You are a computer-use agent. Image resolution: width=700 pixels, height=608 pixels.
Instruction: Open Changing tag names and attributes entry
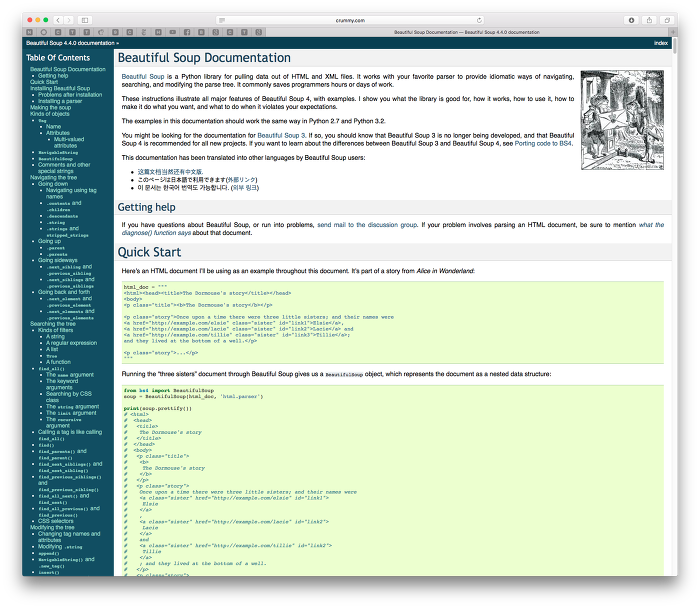coord(69,537)
